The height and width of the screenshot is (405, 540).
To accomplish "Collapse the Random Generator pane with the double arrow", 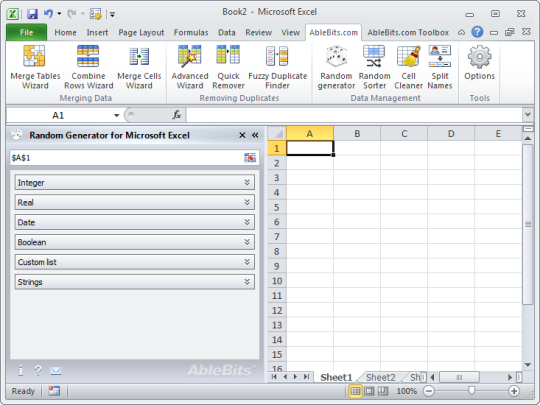I will [255, 135].
